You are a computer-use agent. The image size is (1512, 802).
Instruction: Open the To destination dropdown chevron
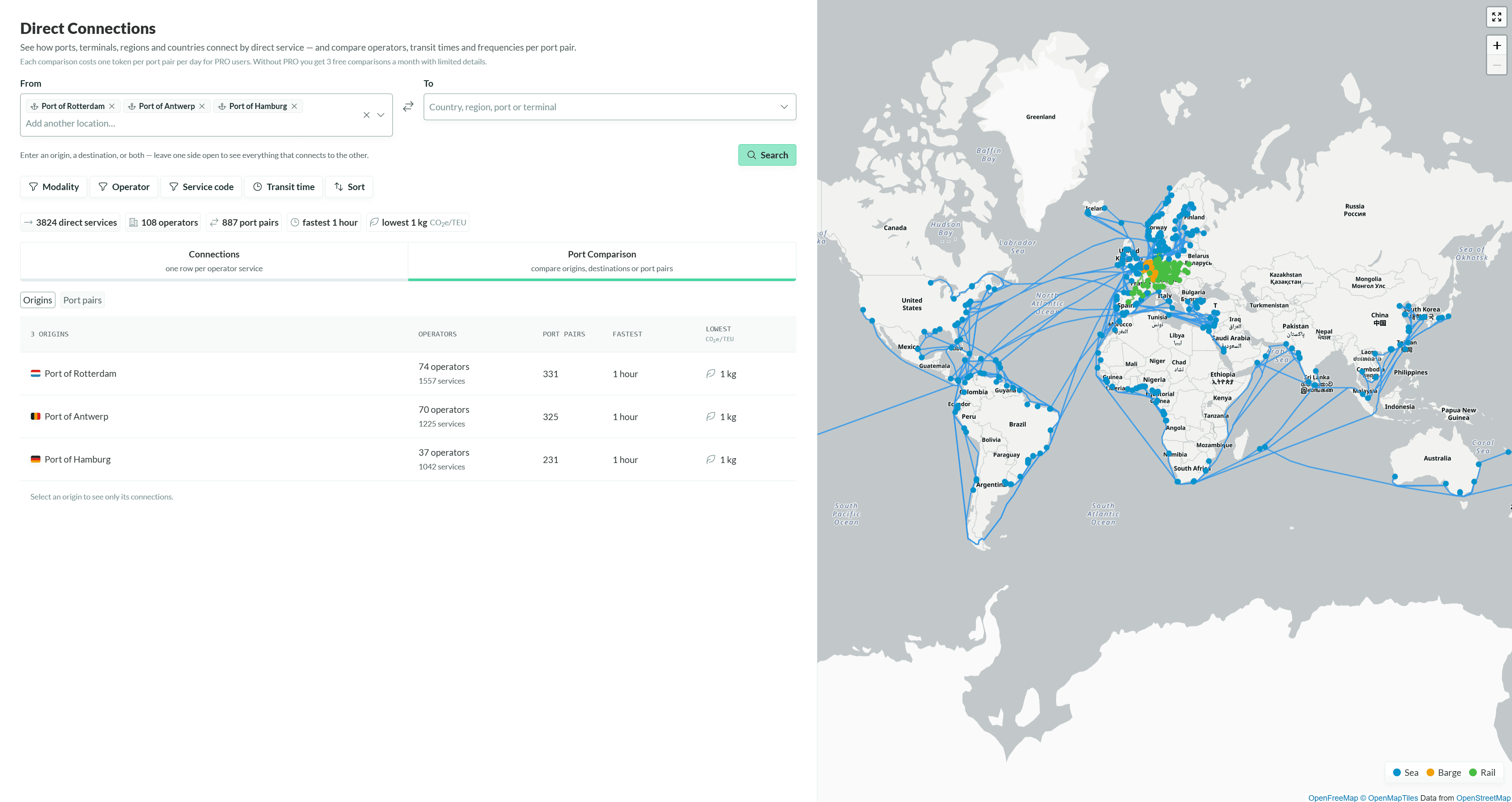(783, 107)
